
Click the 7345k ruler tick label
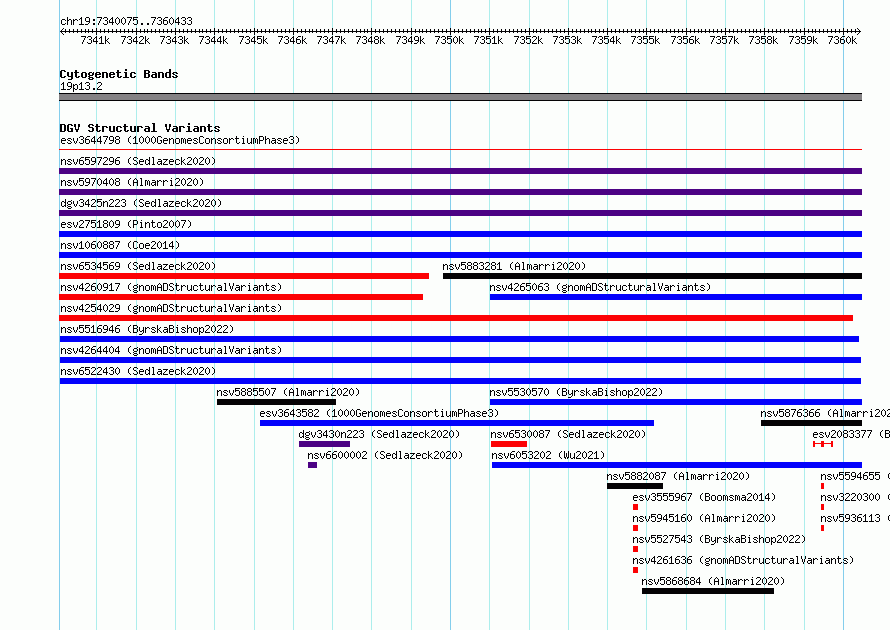[253, 40]
